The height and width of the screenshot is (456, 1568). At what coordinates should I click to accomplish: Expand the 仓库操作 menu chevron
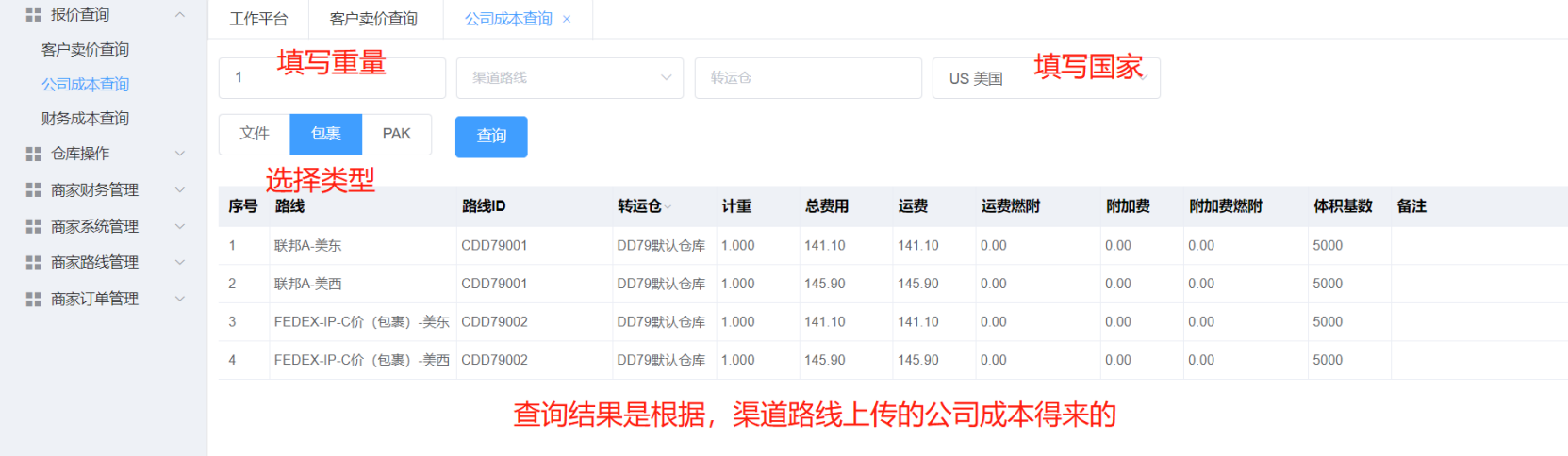(179, 154)
